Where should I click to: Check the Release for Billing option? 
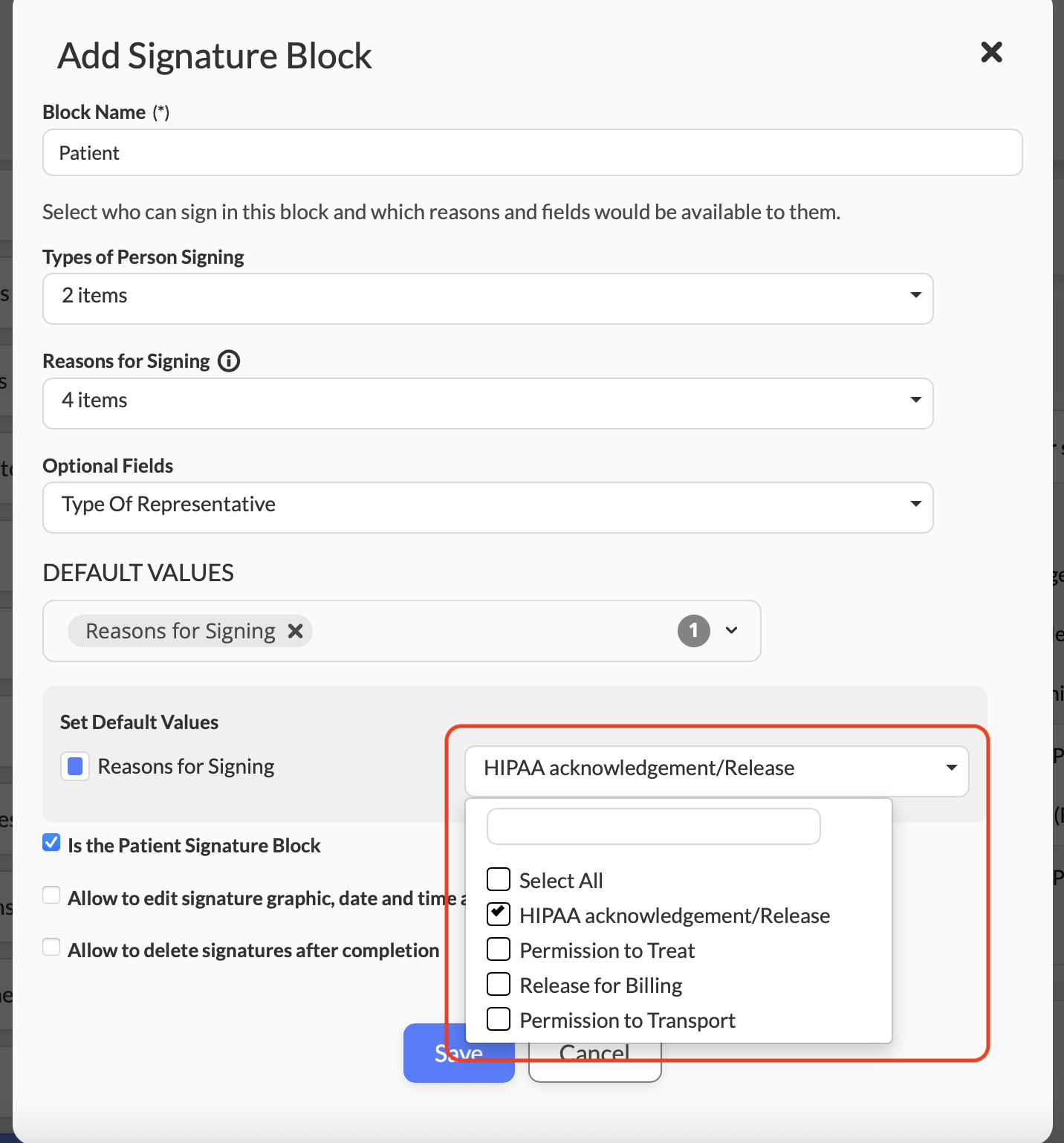click(499, 984)
